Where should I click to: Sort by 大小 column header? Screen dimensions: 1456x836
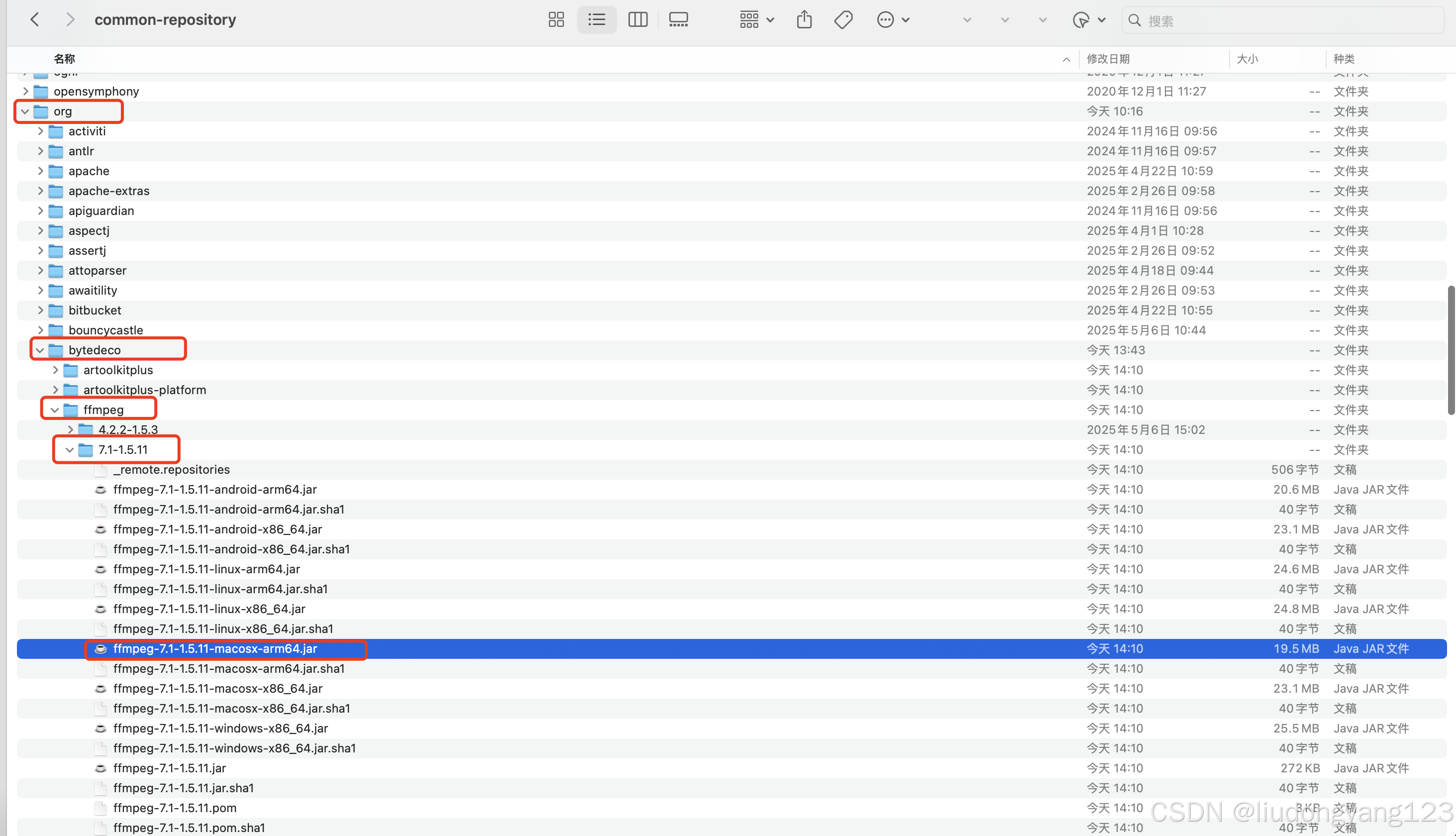coord(1247,59)
